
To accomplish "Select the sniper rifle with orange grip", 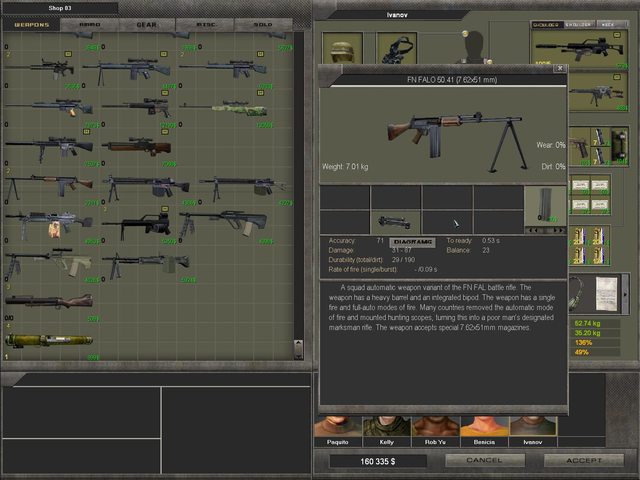I will (50, 108).
